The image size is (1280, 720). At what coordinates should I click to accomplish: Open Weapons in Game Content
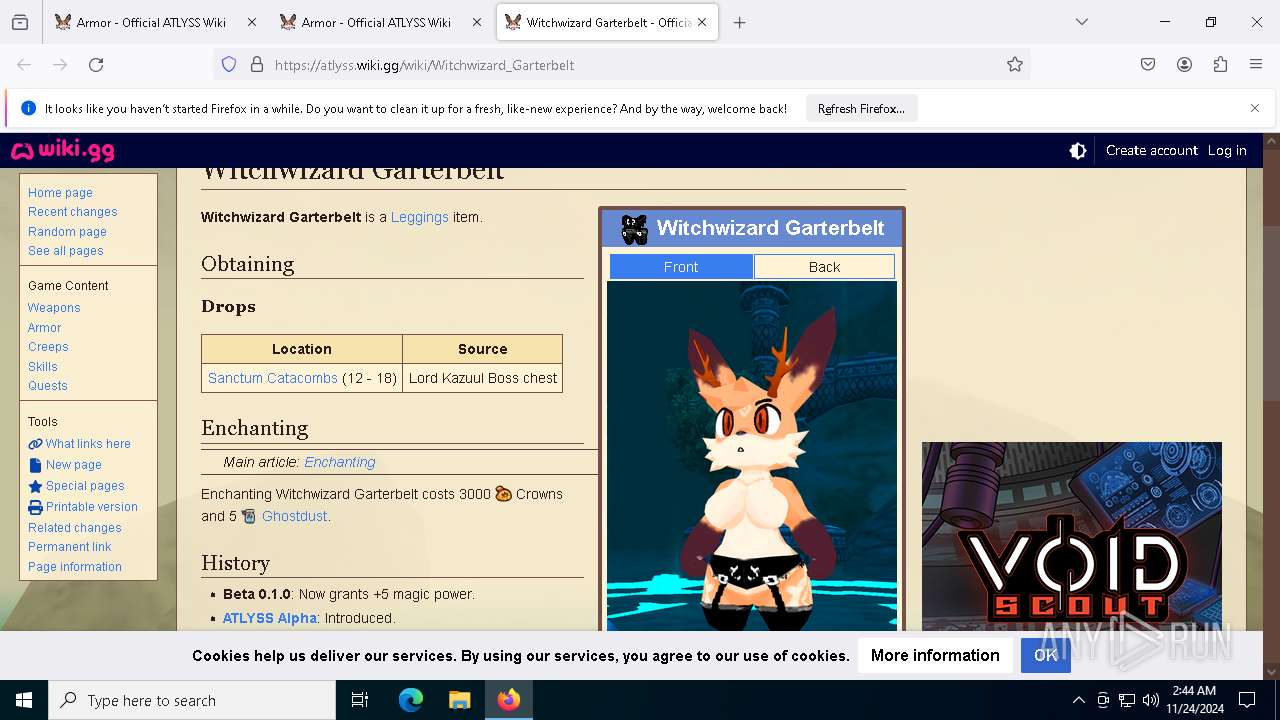(54, 308)
